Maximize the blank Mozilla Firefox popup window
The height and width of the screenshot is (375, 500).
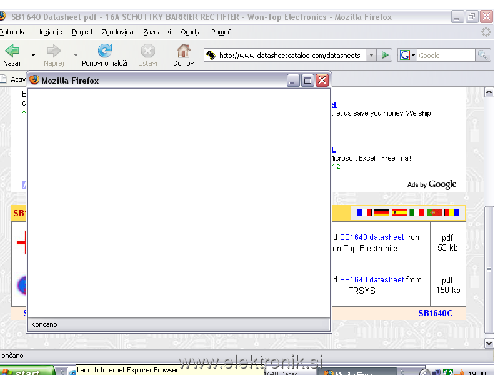click(x=308, y=80)
